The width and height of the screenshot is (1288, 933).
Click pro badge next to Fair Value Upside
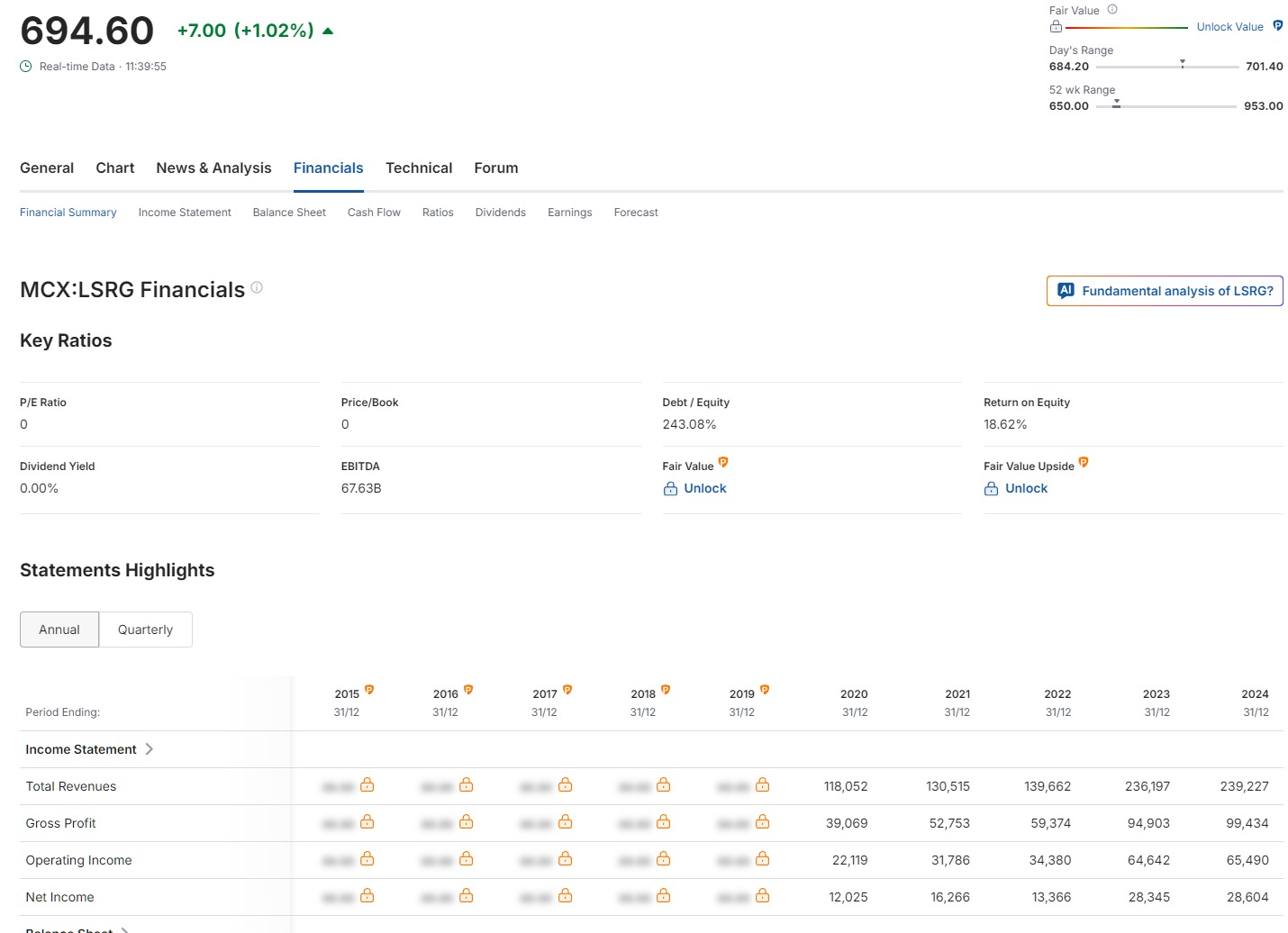pyautogui.click(x=1084, y=462)
